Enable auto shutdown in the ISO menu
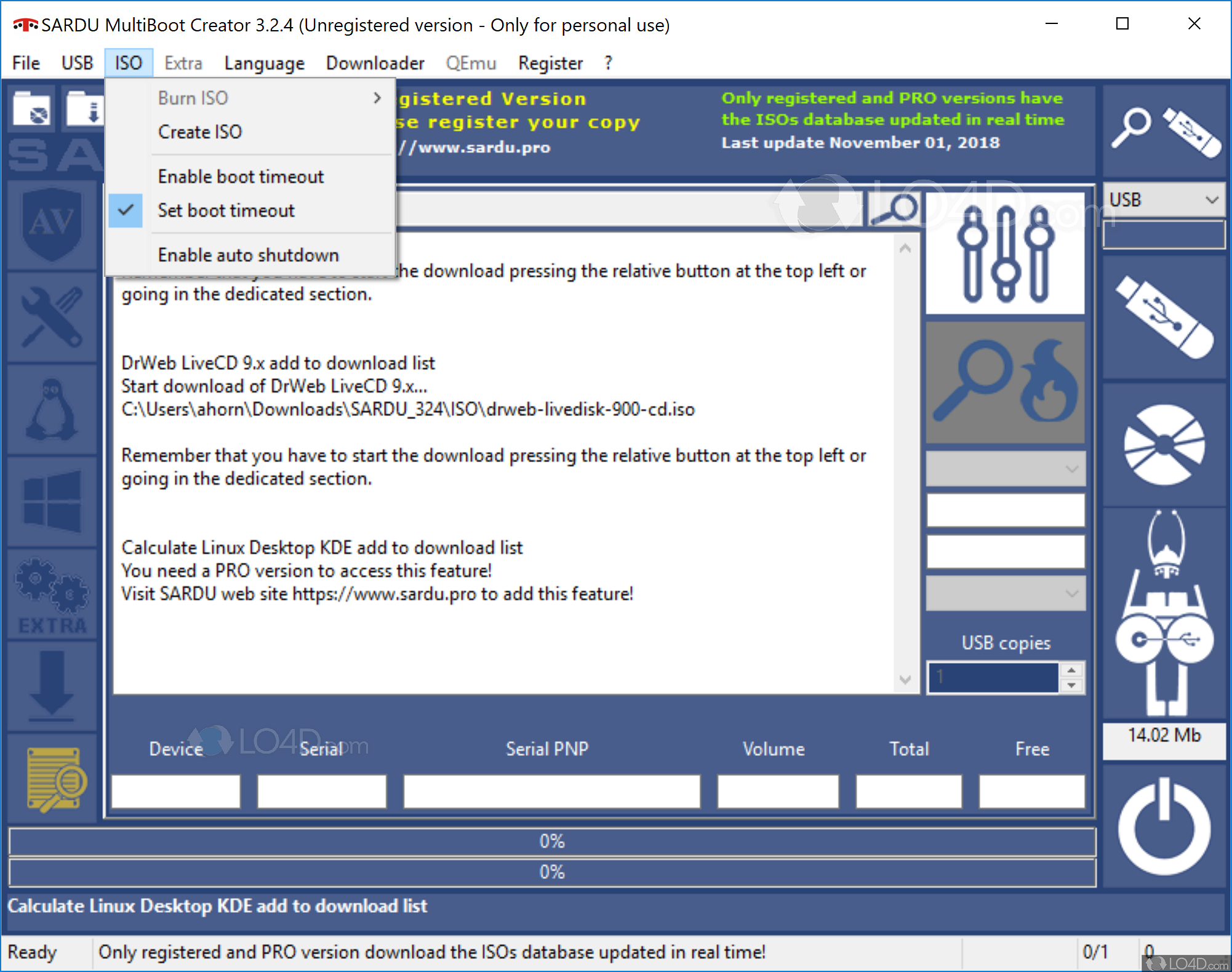The width and height of the screenshot is (1232, 972). (x=248, y=254)
